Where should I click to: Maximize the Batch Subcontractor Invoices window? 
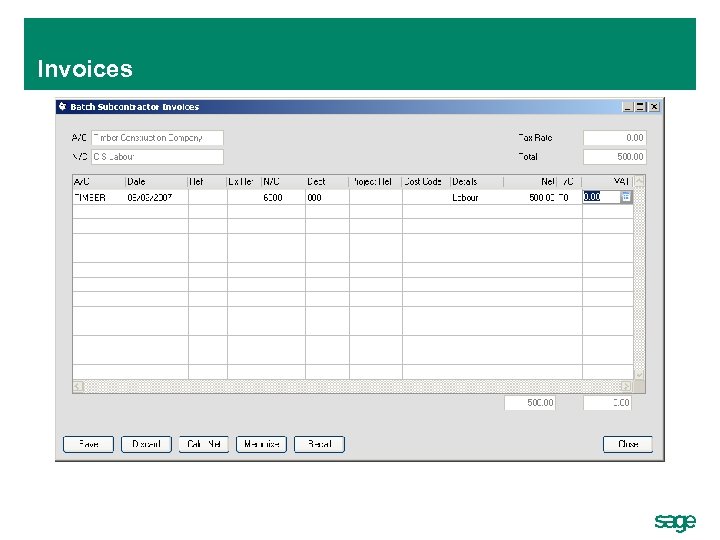pos(641,107)
